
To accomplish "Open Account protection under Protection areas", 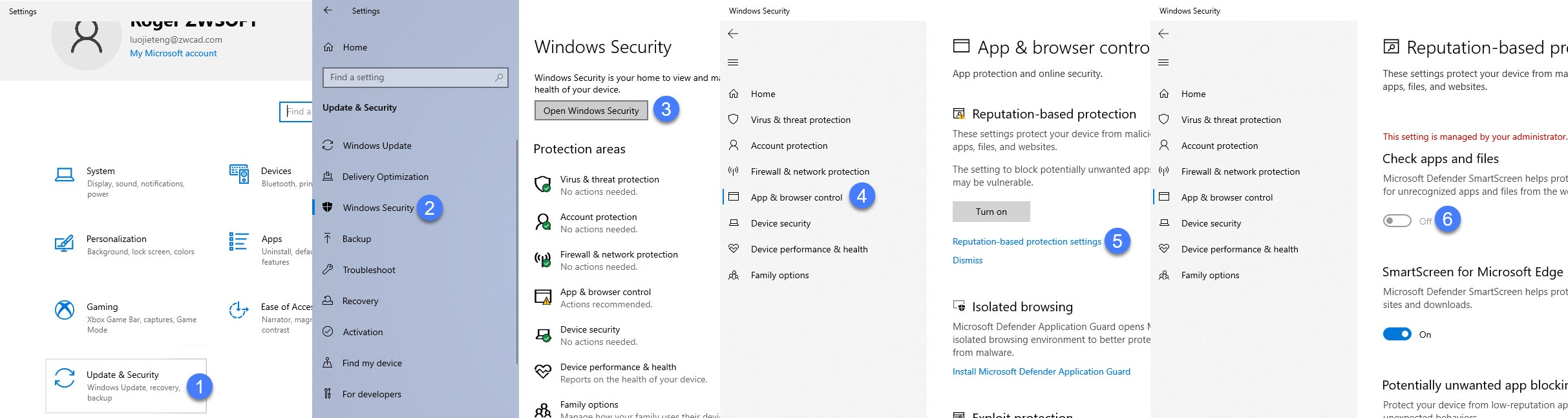I will click(586, 223).
